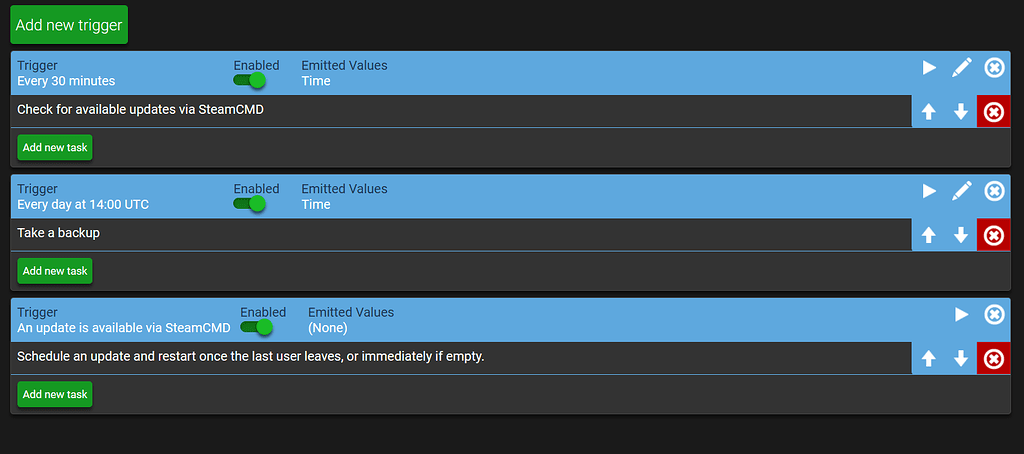Disable the SteamCMD update available trigger
The width and height of the screenshot is (1024, 454).
pos(257,327)
